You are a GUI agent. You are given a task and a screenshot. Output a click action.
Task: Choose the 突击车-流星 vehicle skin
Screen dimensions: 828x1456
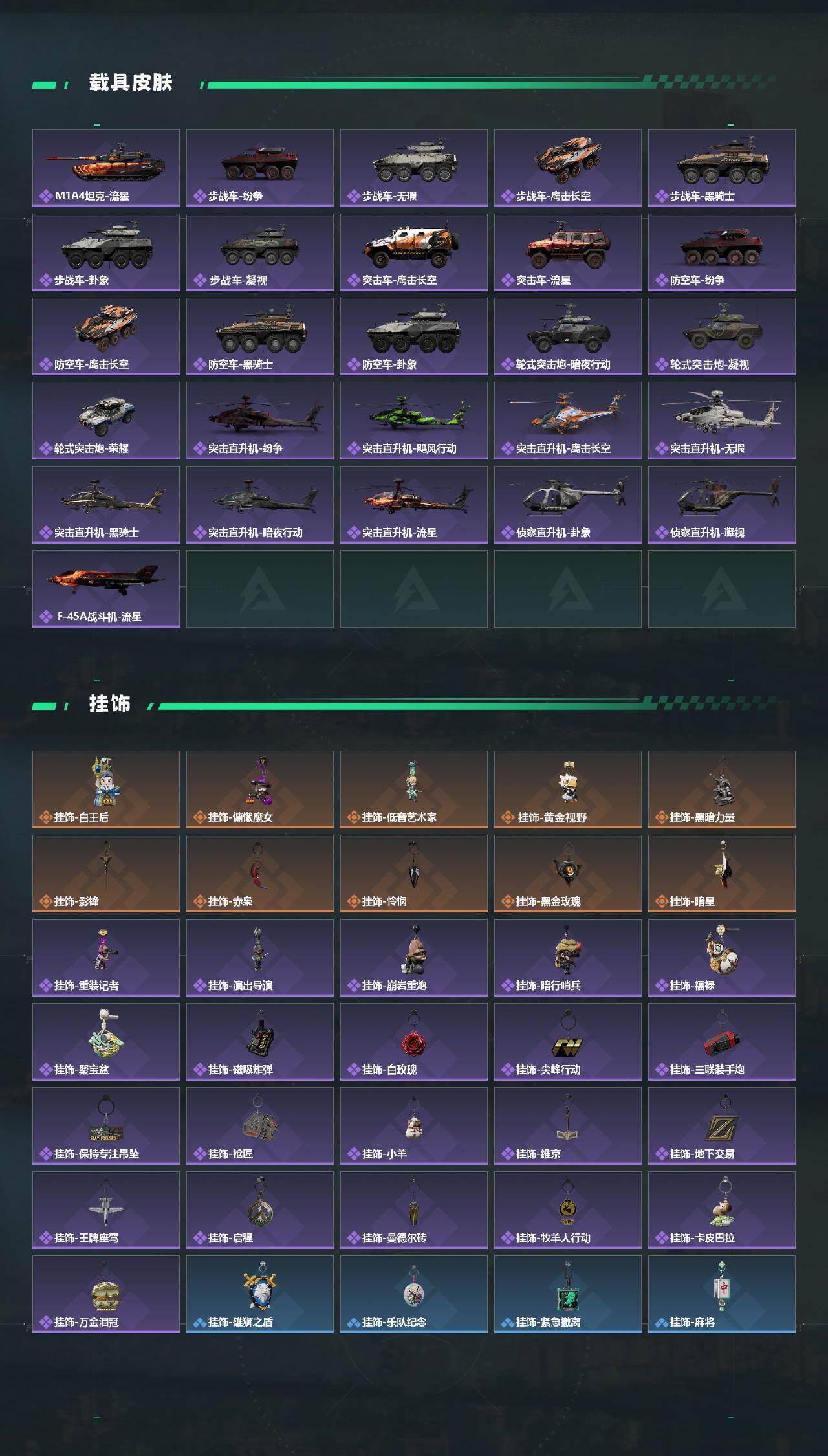click(x=568, y=252)
